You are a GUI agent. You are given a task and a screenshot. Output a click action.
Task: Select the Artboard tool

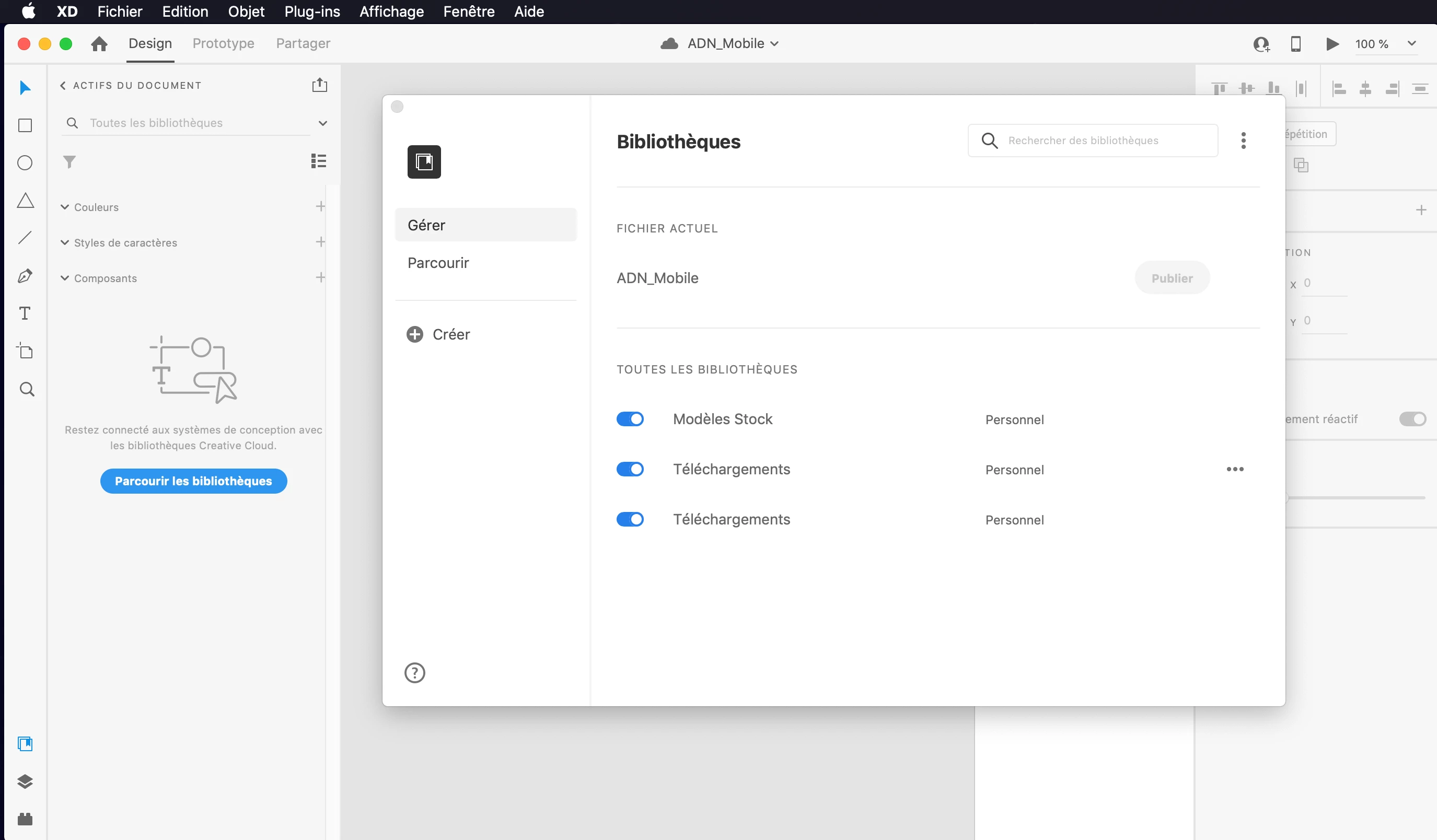25,351
